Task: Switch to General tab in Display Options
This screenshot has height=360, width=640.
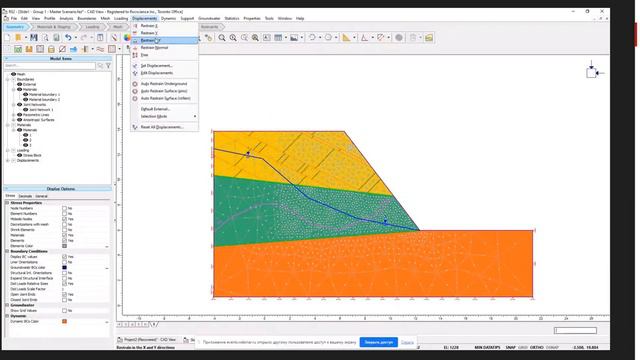Action: tap(41, 196)
